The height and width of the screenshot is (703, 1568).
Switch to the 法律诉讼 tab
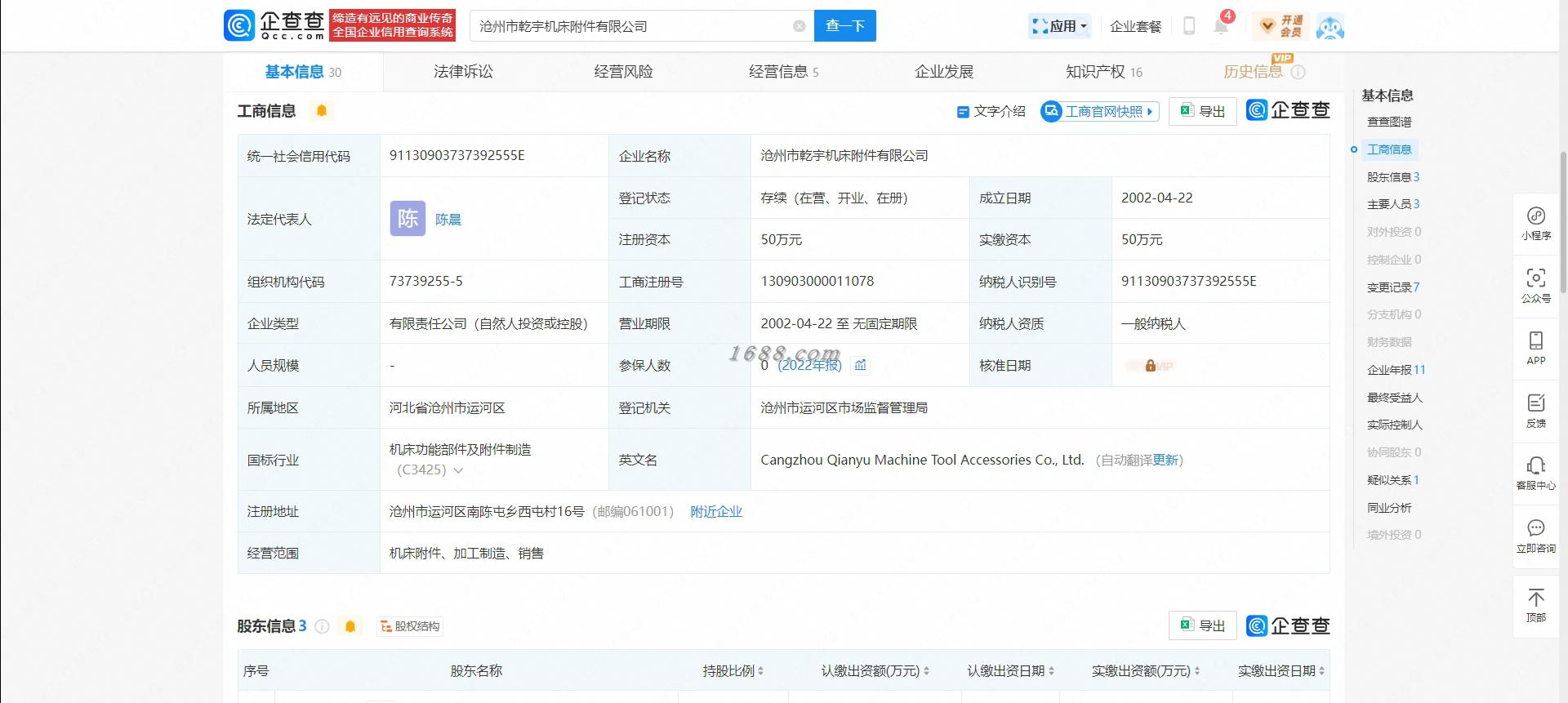463,72
